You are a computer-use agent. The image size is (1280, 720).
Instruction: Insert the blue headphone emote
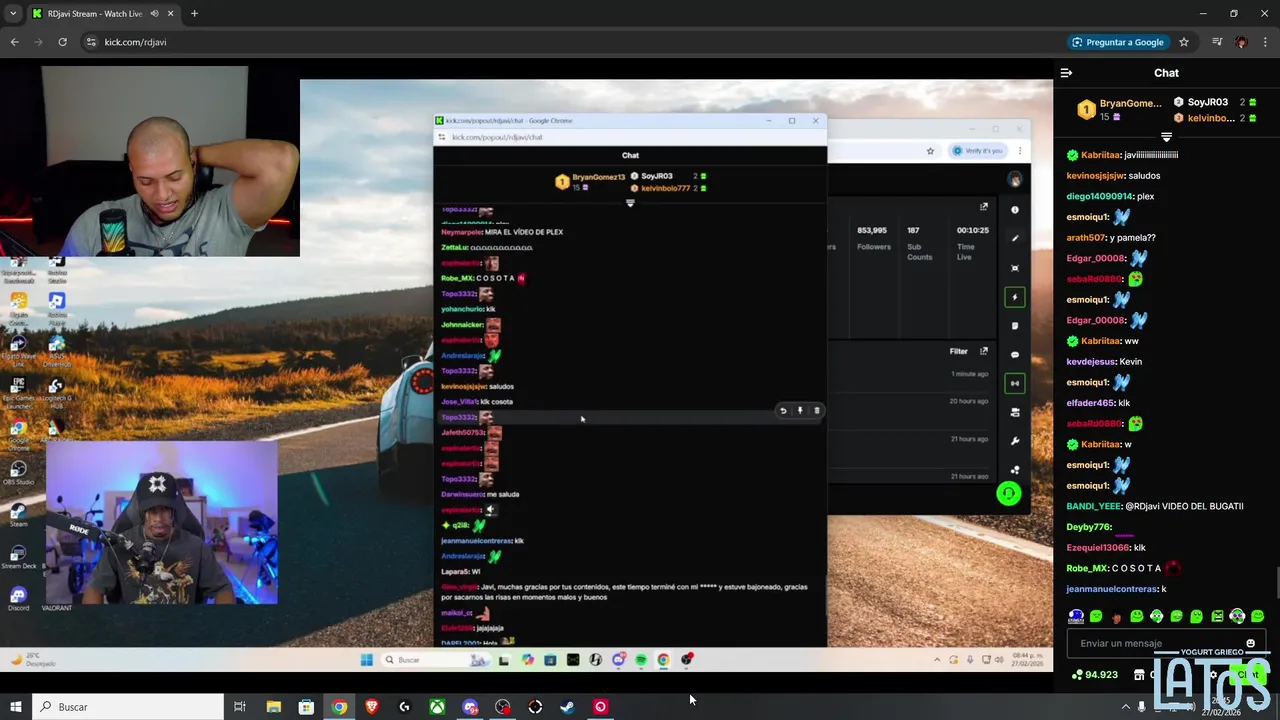point(1076,616)
